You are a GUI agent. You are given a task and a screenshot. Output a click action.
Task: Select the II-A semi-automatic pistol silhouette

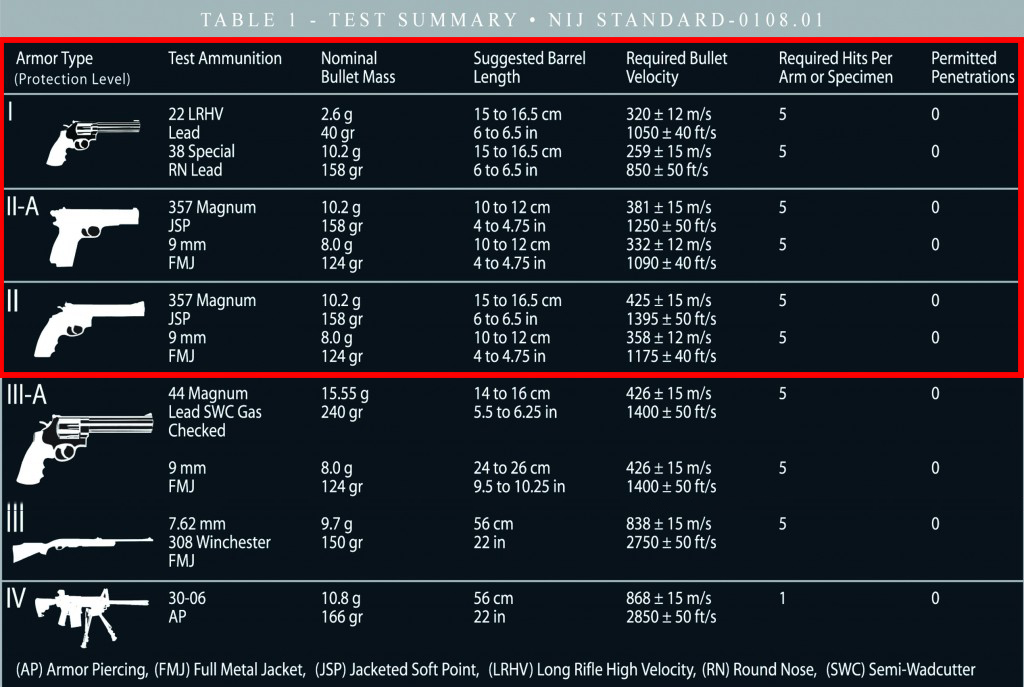[94, 236]
